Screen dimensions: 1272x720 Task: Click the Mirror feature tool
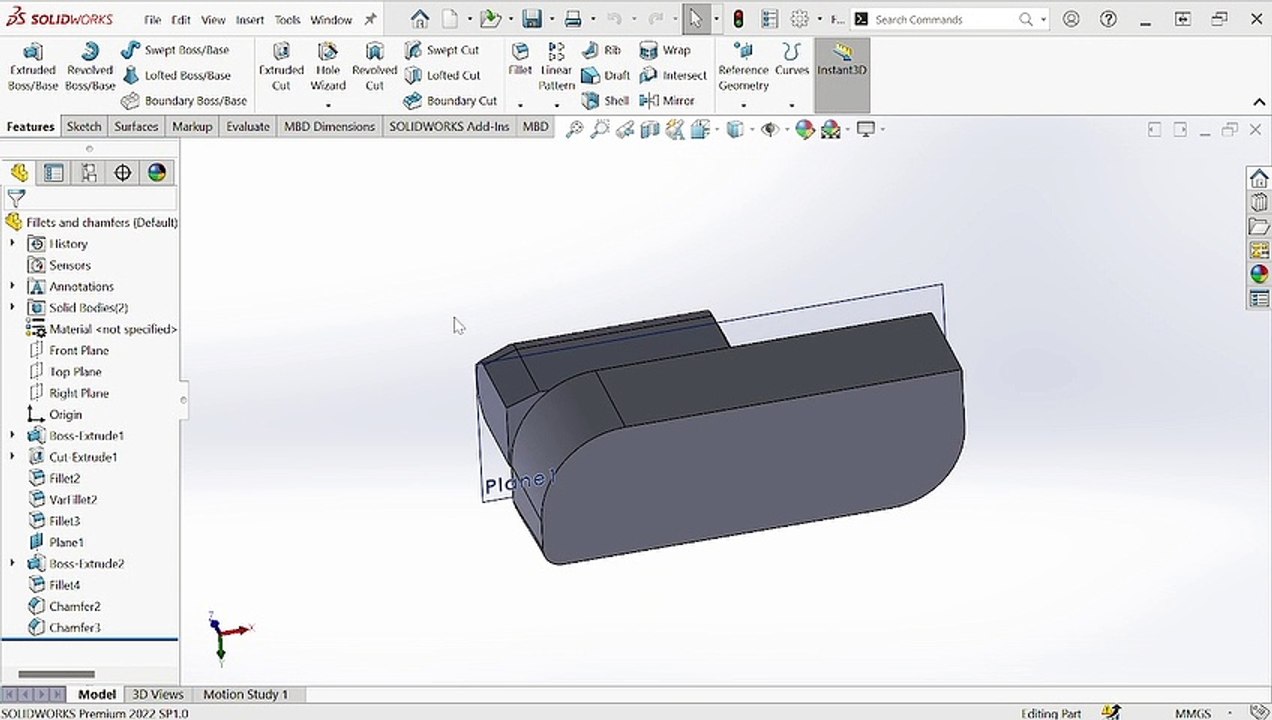(x=667, y=100)
